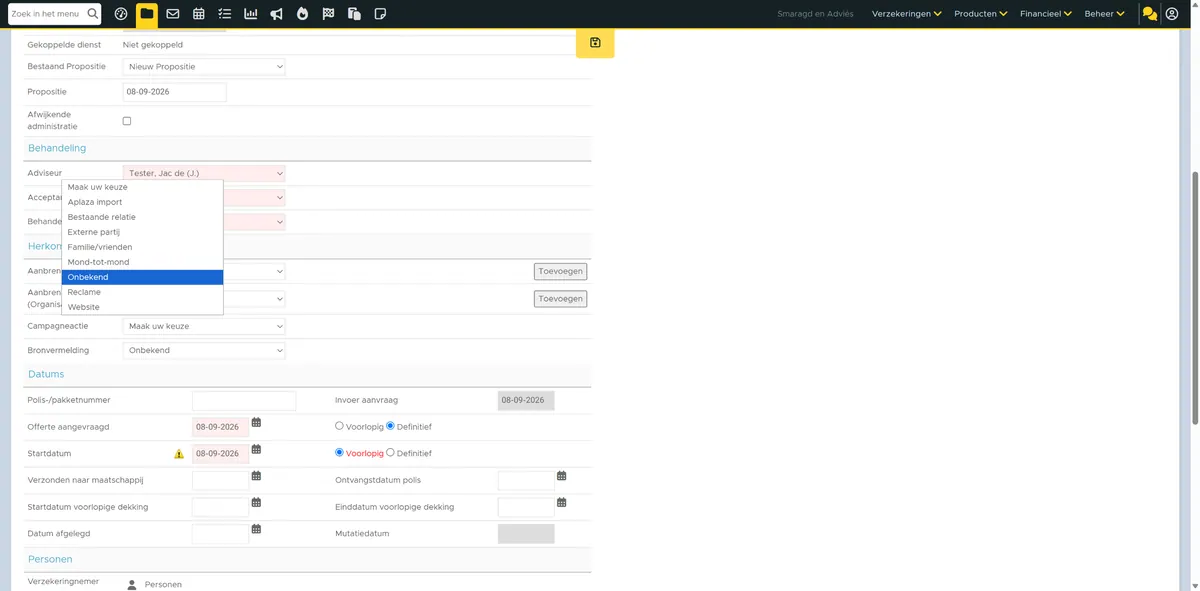The height and width of the screenshot is (591, 1200).
Task: Expand the Producten menu
Action: 981,14
